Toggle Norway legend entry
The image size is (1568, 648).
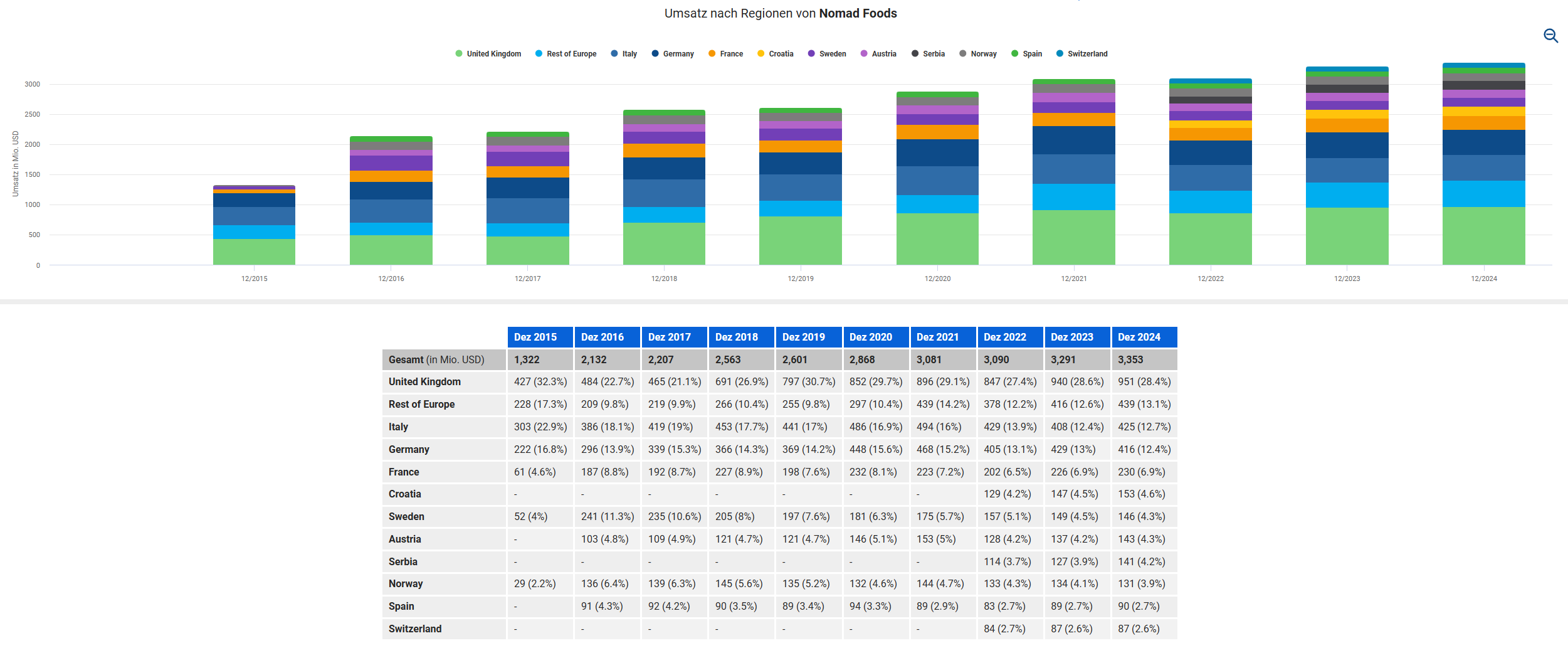(977, 54)
